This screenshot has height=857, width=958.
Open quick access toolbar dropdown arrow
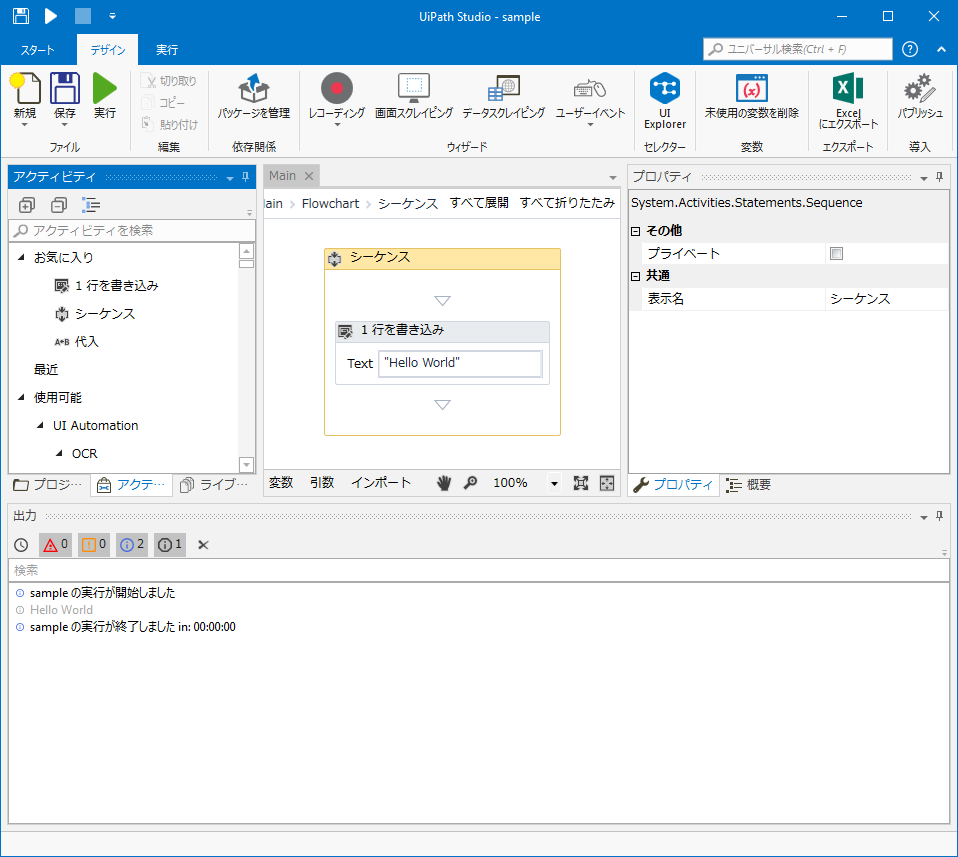pyautogui.click(x=112, y=16)
